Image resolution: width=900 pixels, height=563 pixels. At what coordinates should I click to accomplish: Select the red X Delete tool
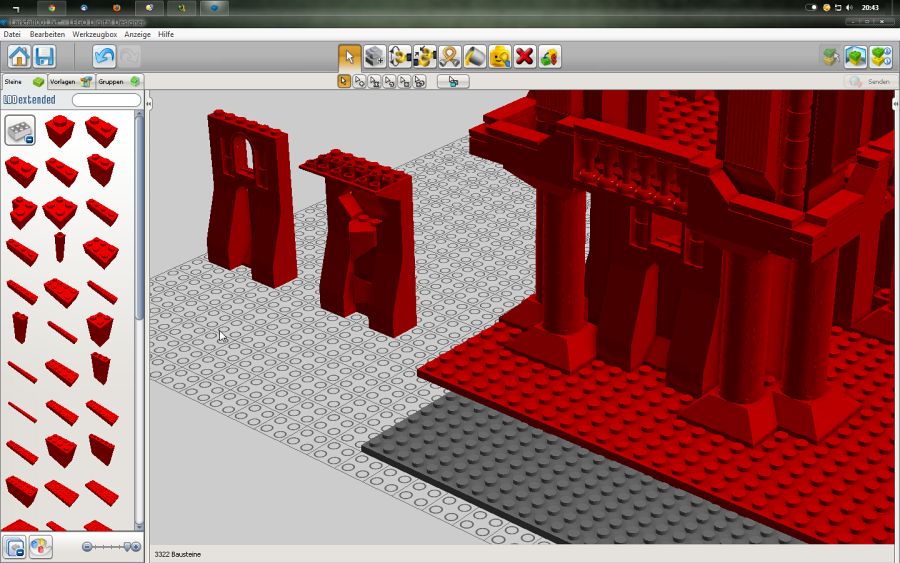(x=524, y=56)
